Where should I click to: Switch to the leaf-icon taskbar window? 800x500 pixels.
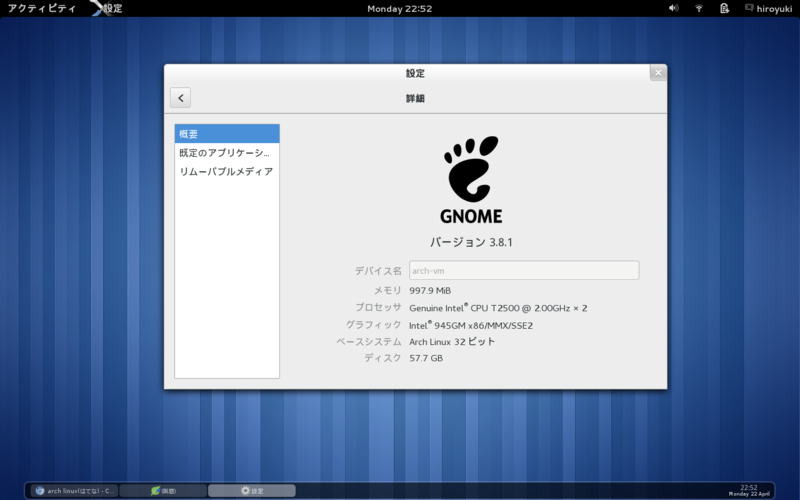[x=163, y=491]
